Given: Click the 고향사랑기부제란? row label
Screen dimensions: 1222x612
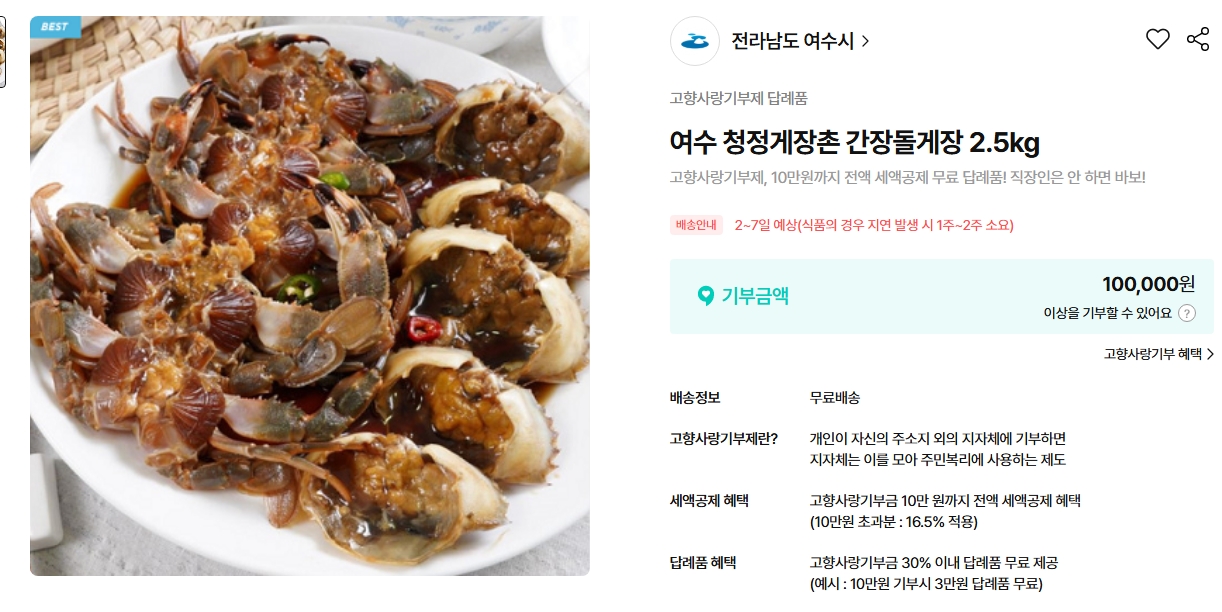Looking at the screenshot, I should point(724,439).
